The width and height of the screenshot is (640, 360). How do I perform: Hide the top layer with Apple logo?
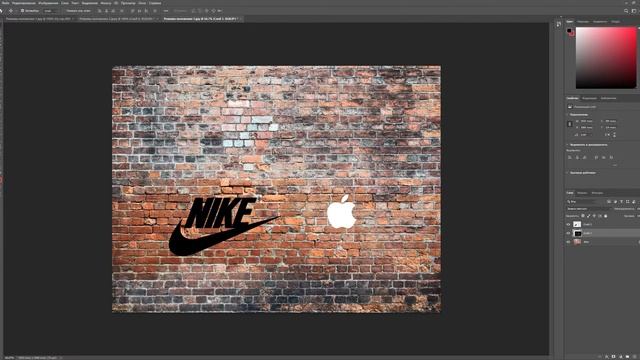568,224
